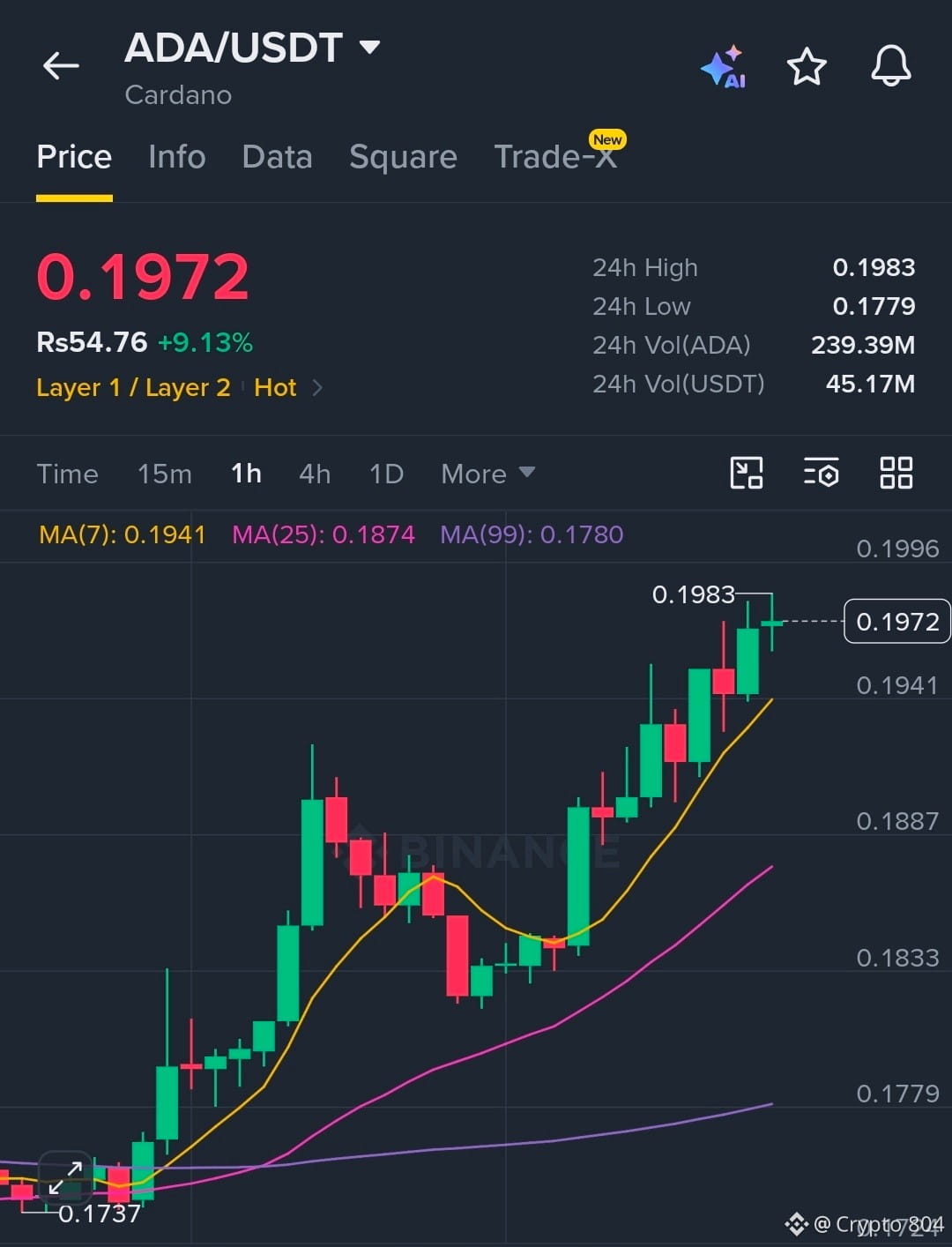Switch to the Info tab

coord(177,157)
